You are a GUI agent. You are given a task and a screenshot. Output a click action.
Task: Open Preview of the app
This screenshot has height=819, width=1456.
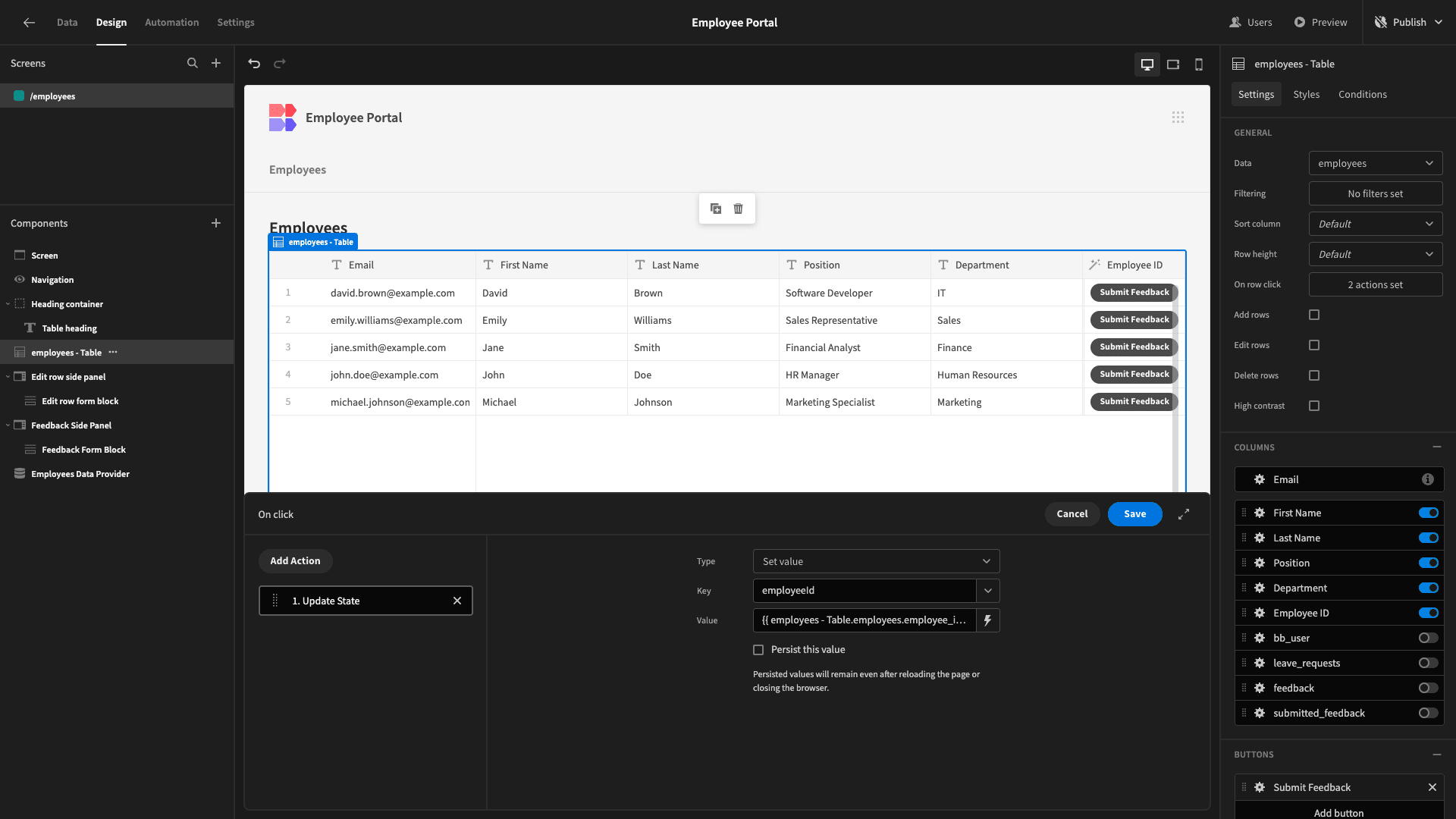(1320, 23)
